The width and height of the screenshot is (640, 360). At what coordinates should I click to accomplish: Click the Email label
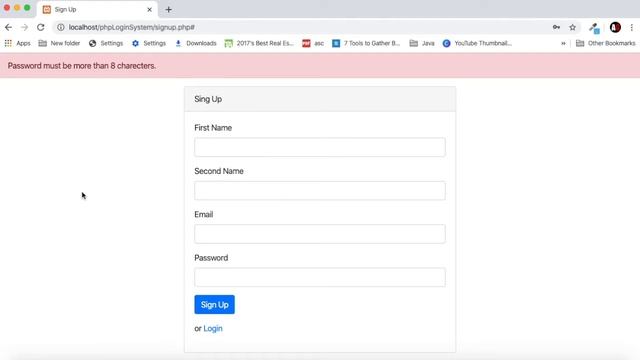[x=204, y=214]
